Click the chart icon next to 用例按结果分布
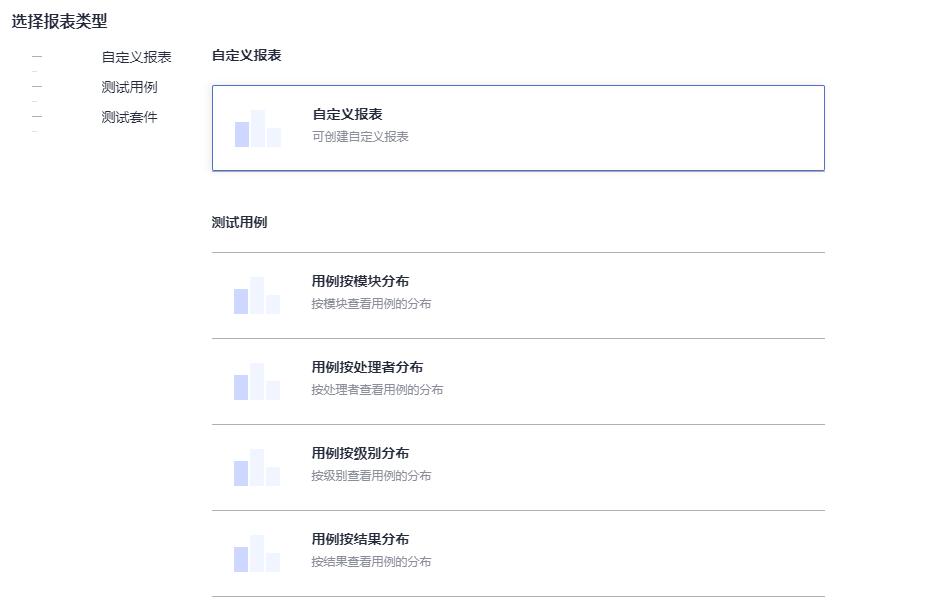Viewport: 948px width, 603px height. pos(257,553)
